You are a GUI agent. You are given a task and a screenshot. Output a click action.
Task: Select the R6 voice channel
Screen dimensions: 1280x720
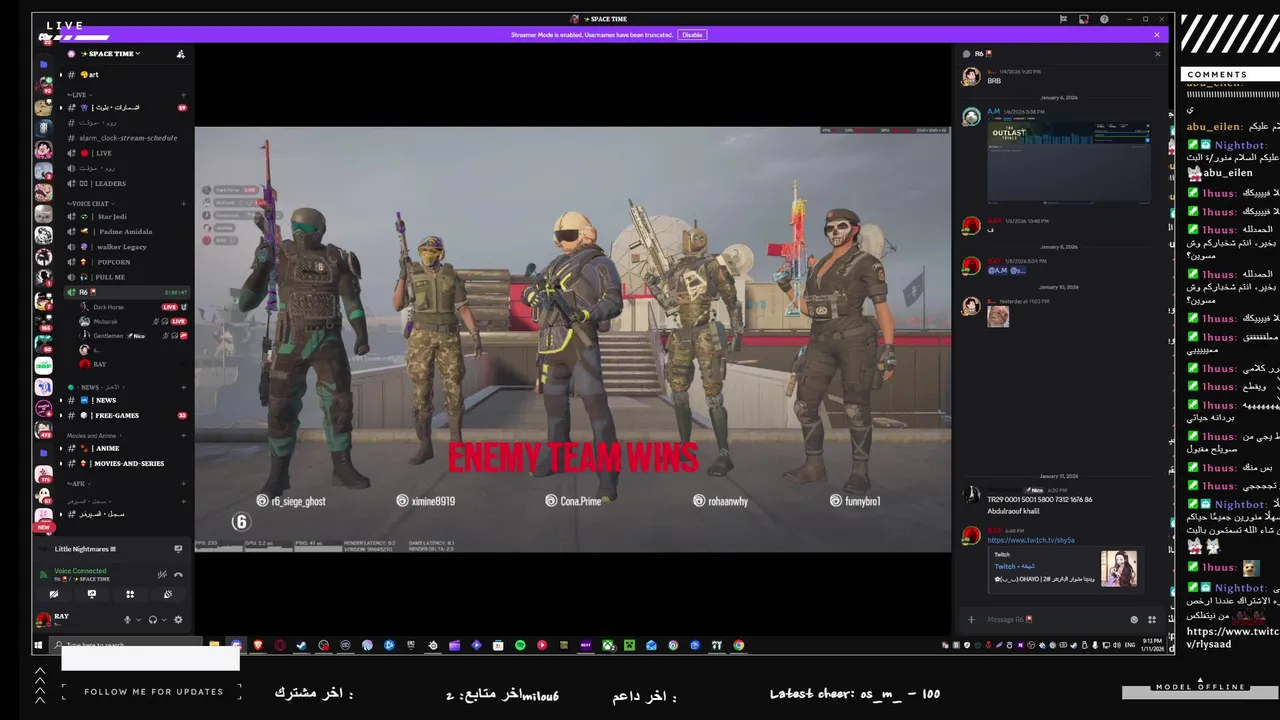tap(125, 292)
